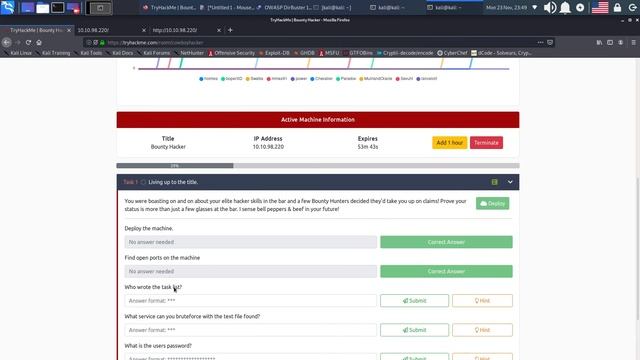This screenshot has width=640, height=360.
Task: Click the green icon in Task 1 header
Action: click(x=494, y=182)
